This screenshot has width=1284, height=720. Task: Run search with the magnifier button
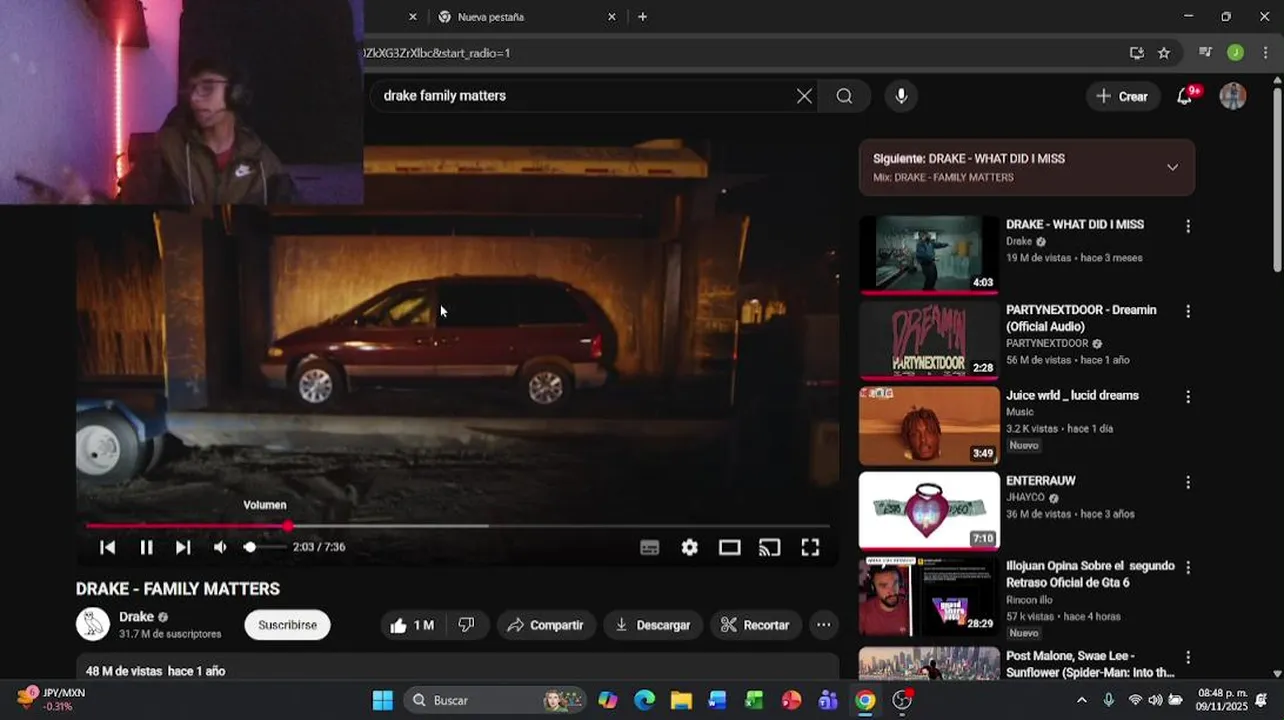coord(845,96)
